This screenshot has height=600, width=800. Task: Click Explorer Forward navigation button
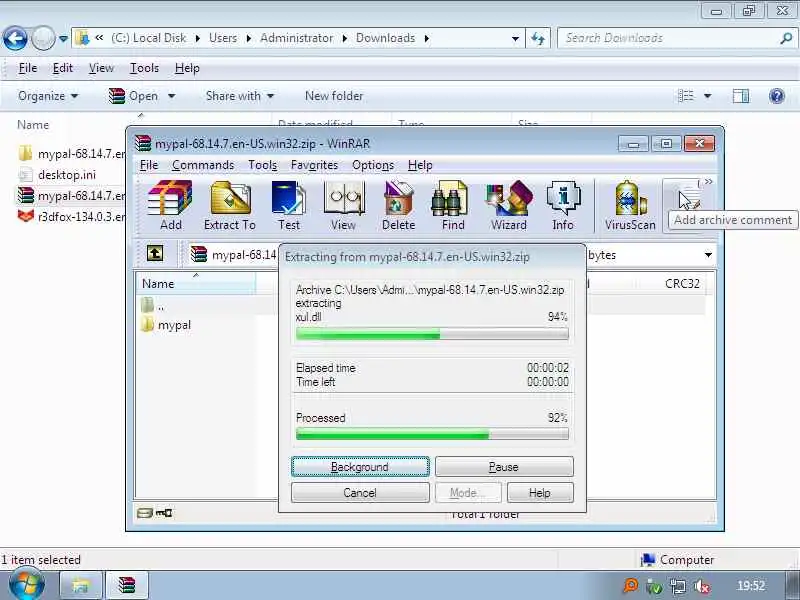(x=43, y=39)
